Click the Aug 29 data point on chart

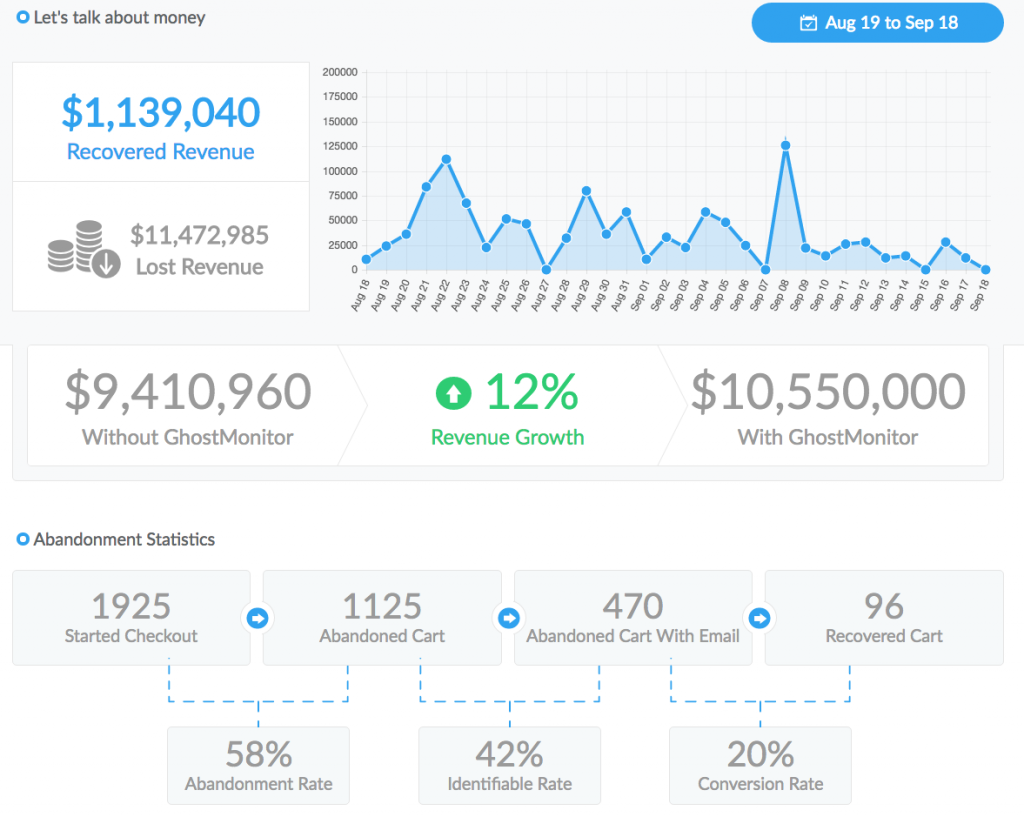pos(586,191)
